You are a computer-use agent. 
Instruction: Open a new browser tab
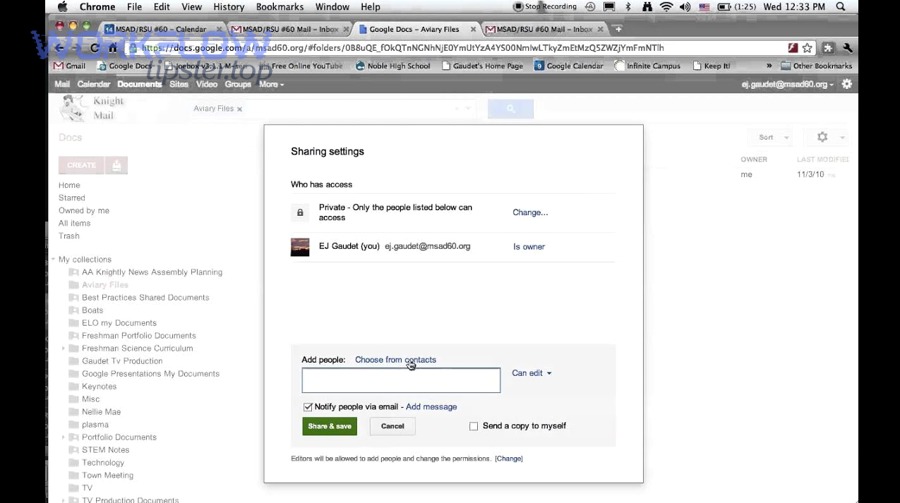tap(618, 29)
